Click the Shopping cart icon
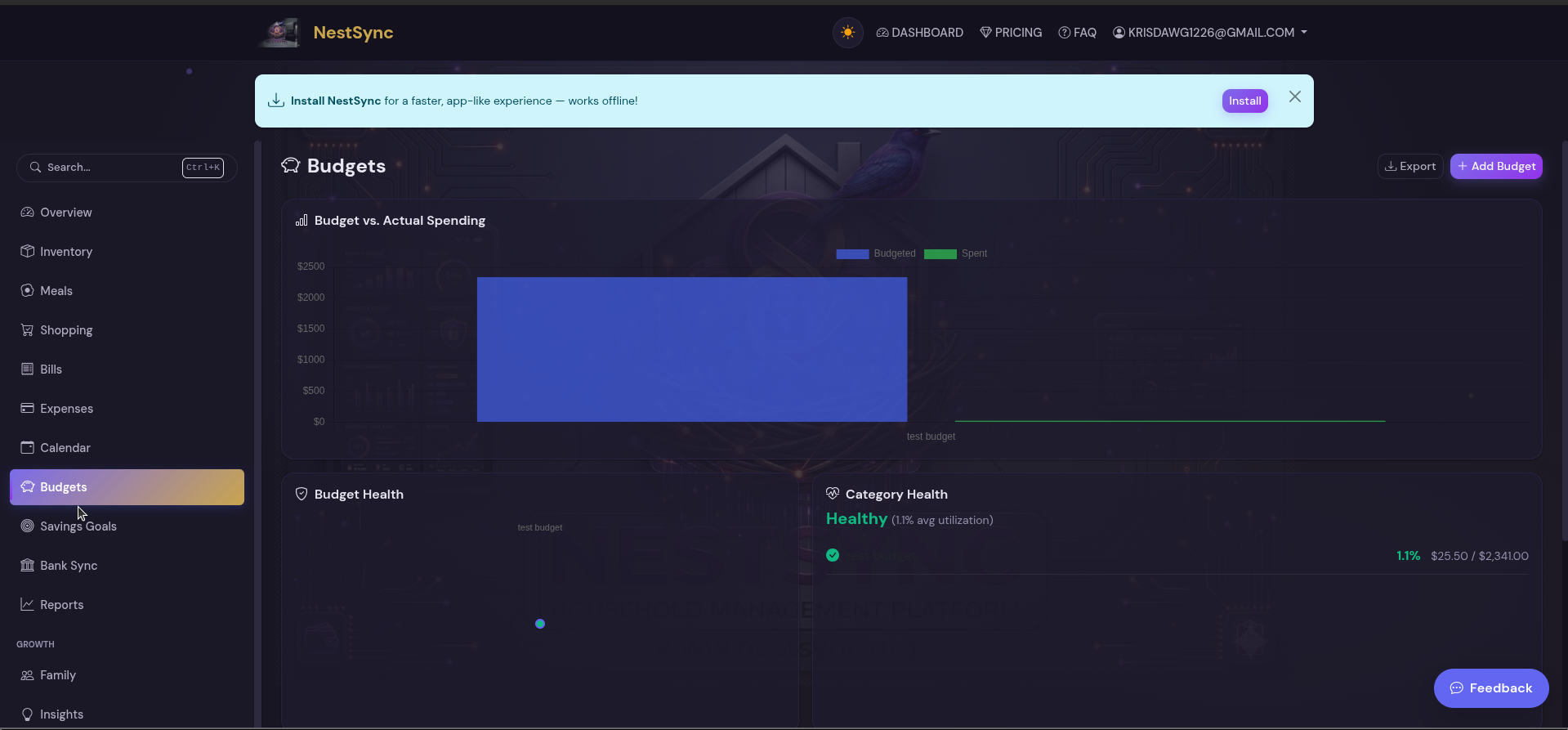The height and width of the screenshot is (730, 1568). (27, 329)
